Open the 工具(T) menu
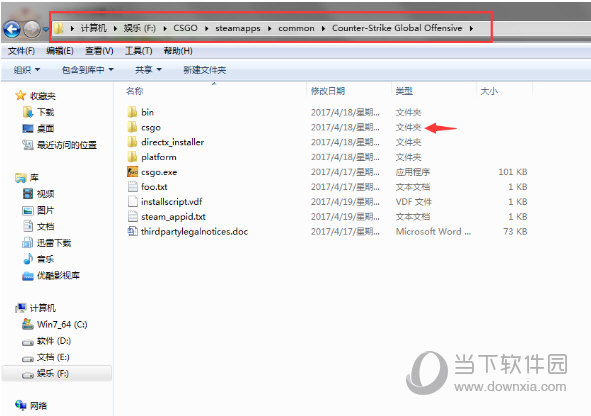 [139, 51]
